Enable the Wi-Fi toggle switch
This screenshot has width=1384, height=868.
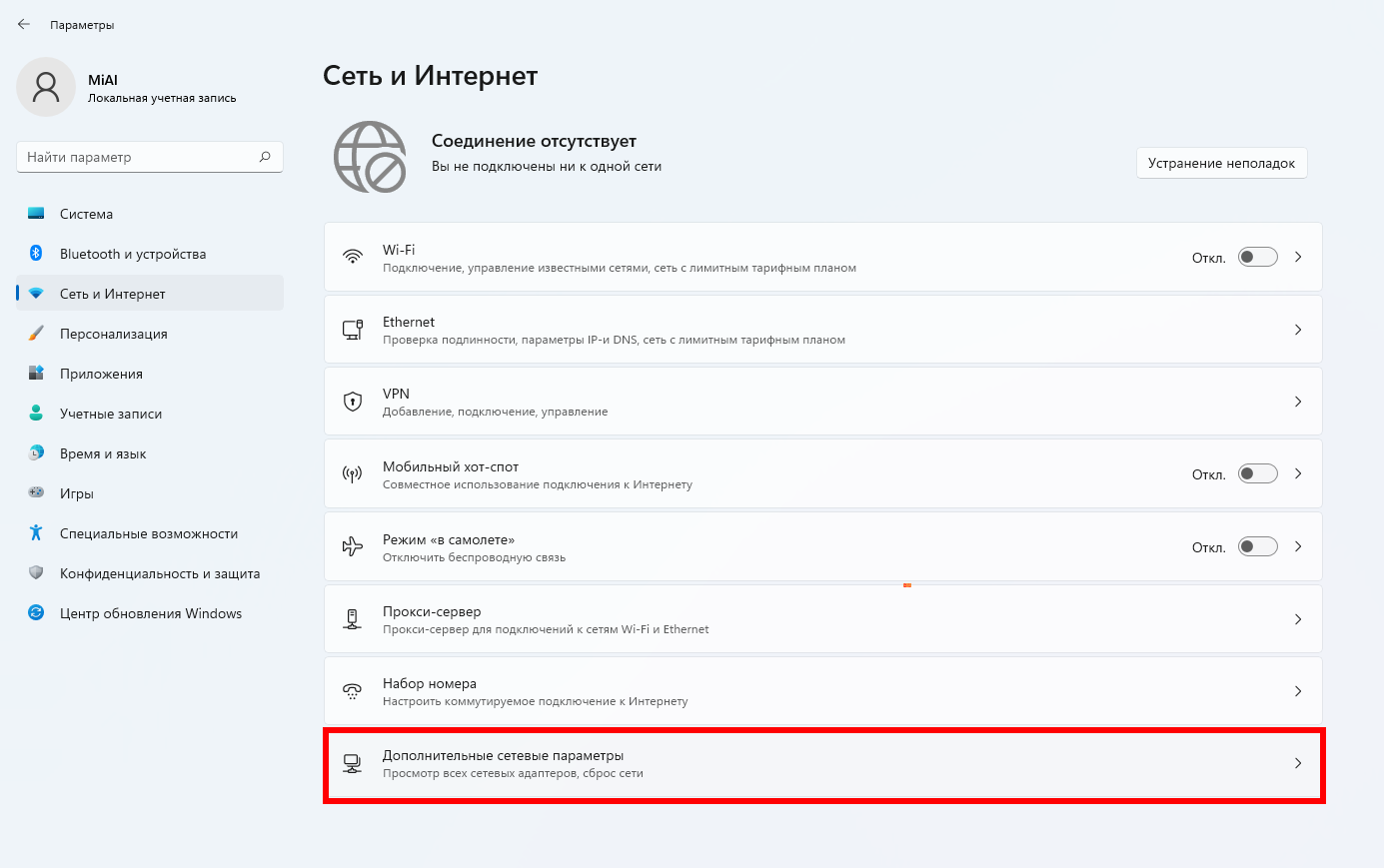coord(1257,257)
